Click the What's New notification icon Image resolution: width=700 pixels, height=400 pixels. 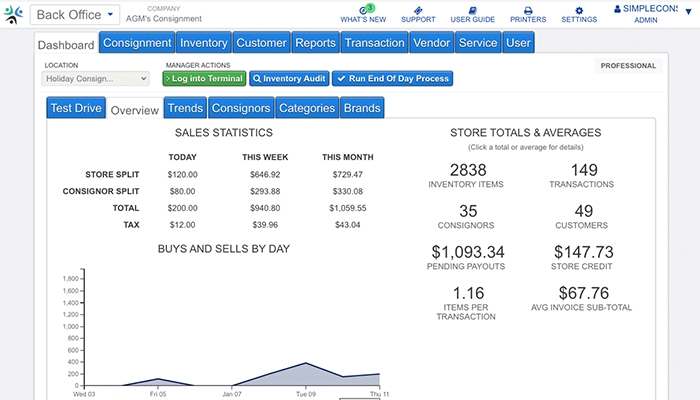363,10
